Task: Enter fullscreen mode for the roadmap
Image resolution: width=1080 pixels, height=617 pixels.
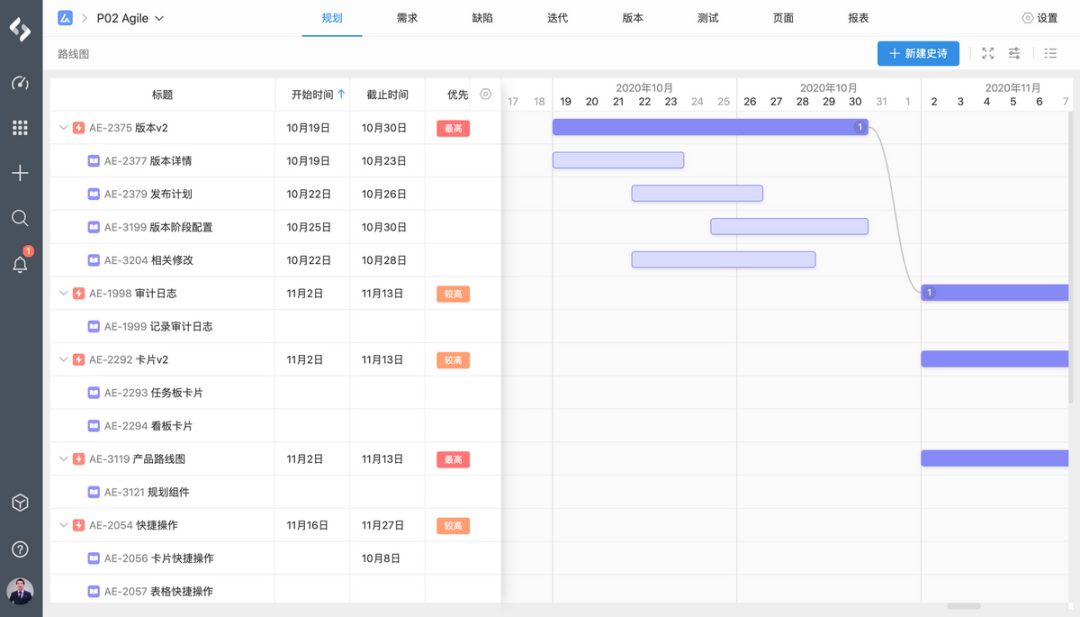Action: click(988, 54)
